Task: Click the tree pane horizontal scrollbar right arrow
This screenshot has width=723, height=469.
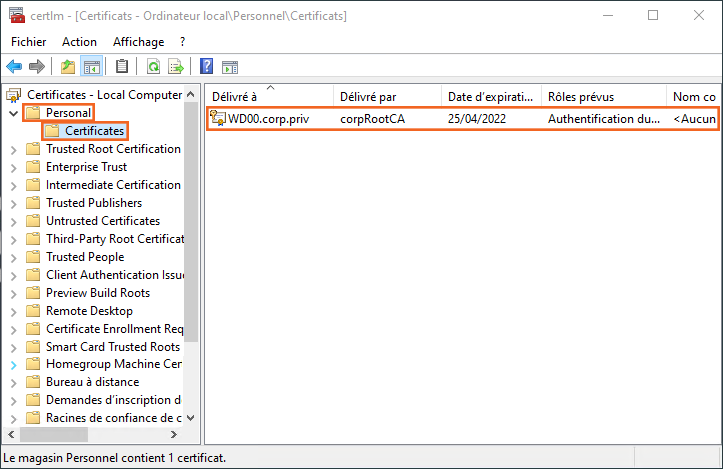Action: click(x=173, y=435)
